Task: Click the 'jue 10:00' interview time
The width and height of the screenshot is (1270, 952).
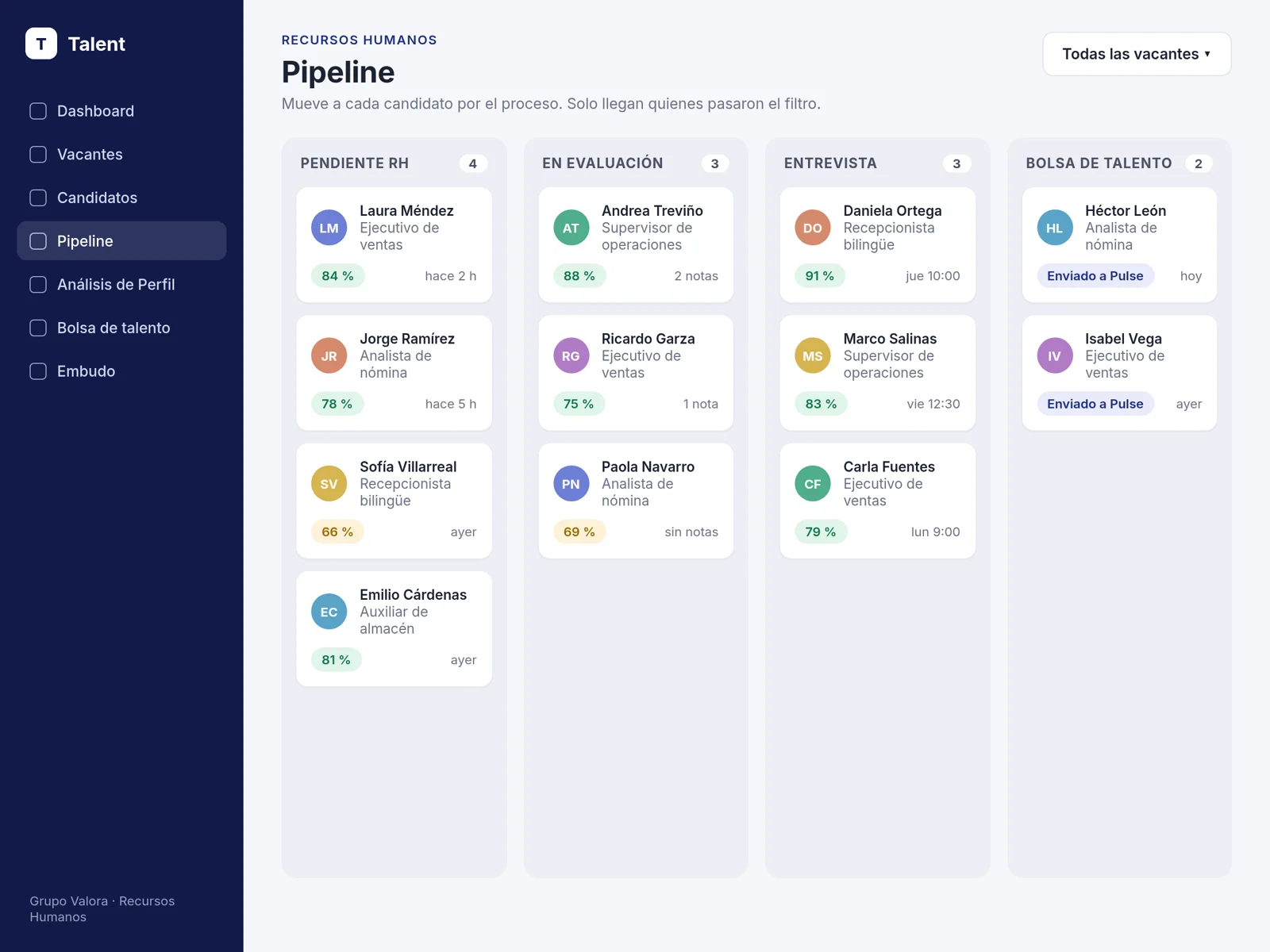Action: 933,276
